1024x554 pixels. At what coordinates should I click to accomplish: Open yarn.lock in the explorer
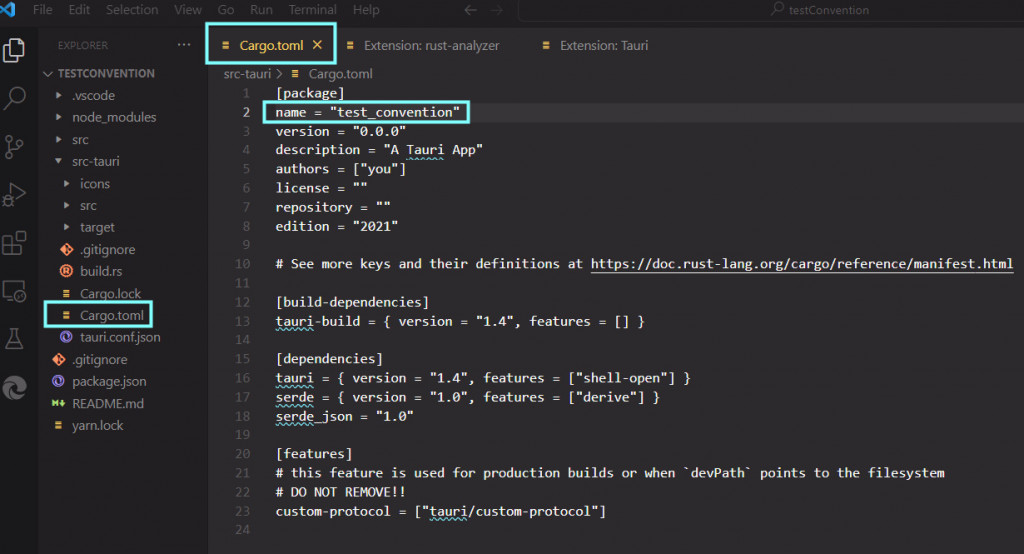click(97, 425)
